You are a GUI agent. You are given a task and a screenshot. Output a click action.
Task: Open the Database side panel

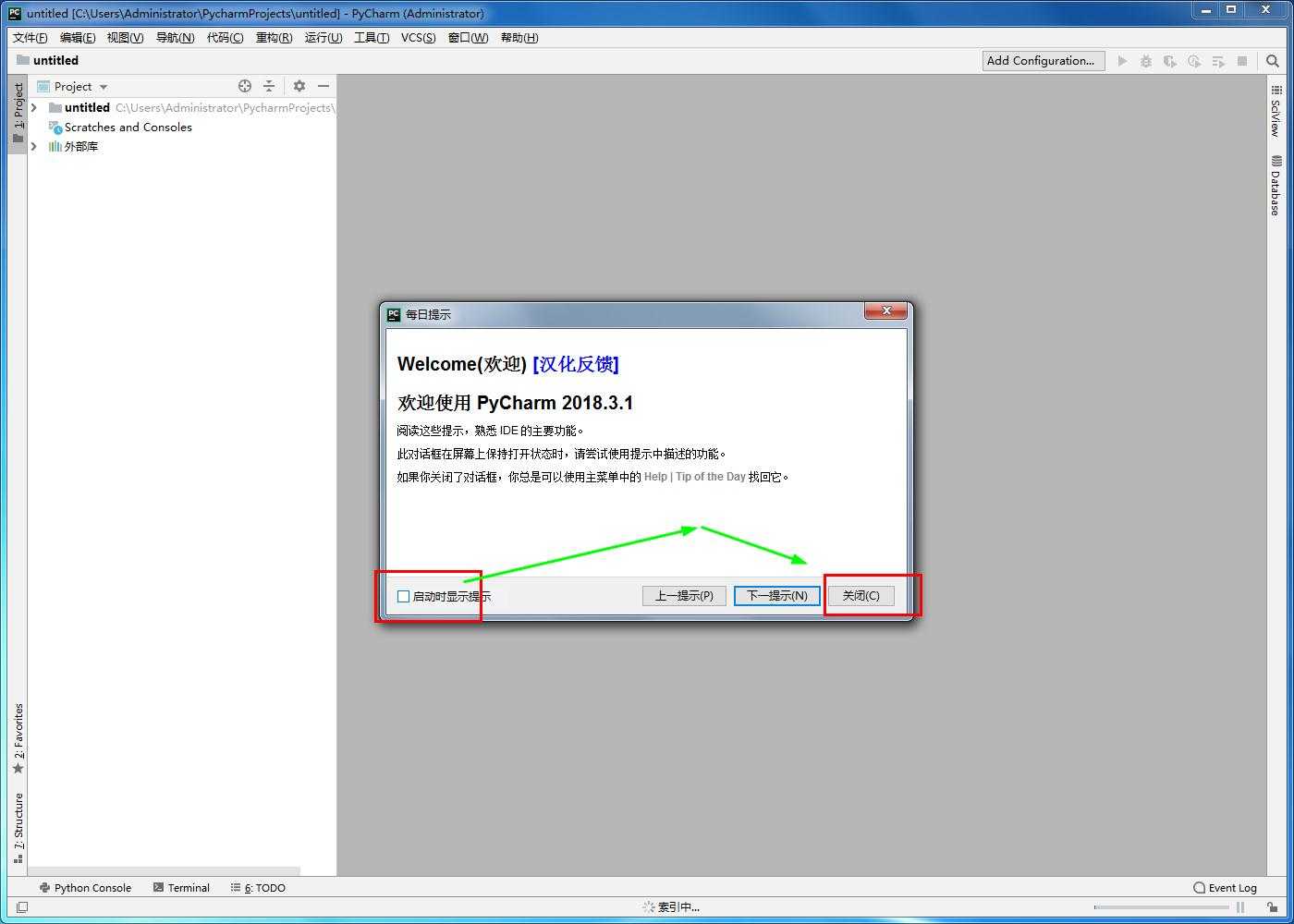[1276, 186]
